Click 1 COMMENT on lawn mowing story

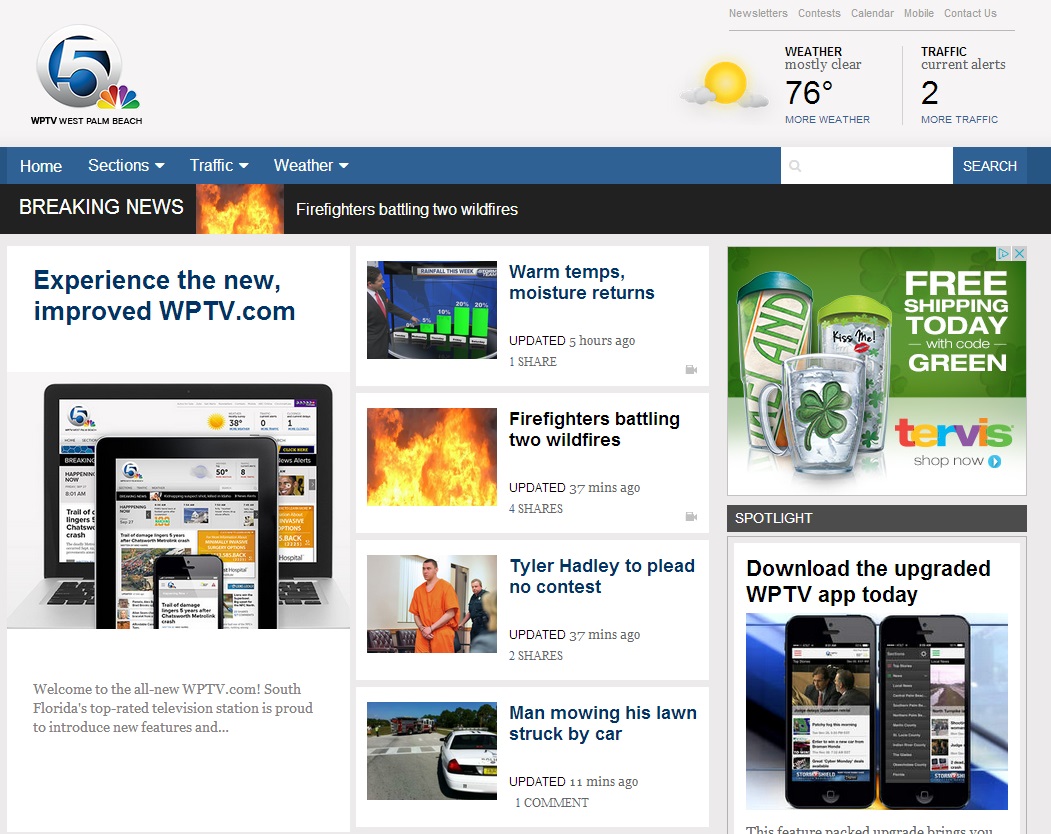[x=552, y=802]
